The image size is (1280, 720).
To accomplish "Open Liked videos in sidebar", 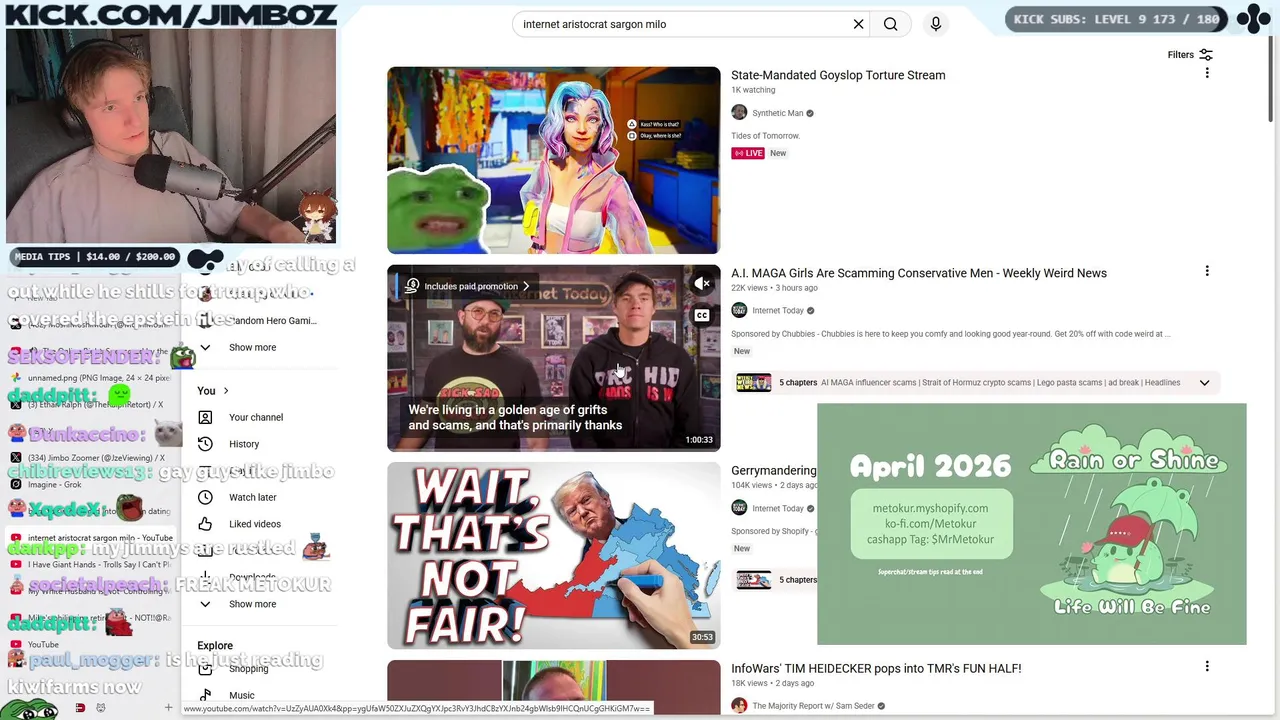I will (x=255, y=524).
